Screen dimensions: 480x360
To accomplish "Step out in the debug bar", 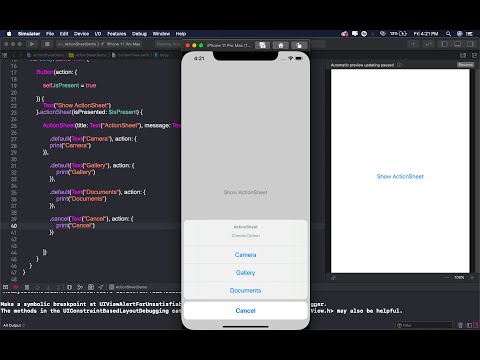I will [58, 287].
